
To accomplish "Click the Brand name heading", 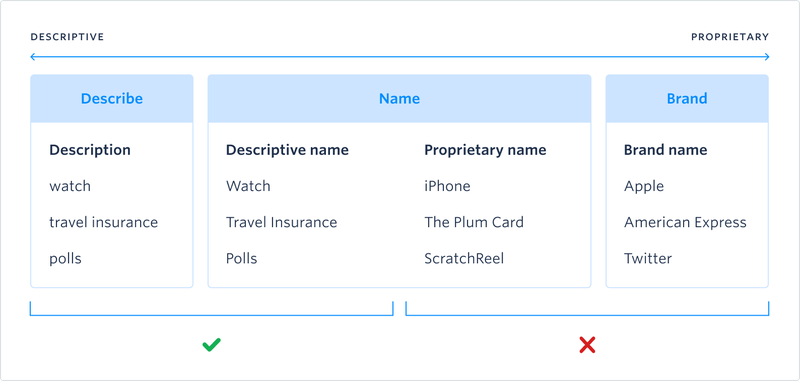I will [666, 150].
